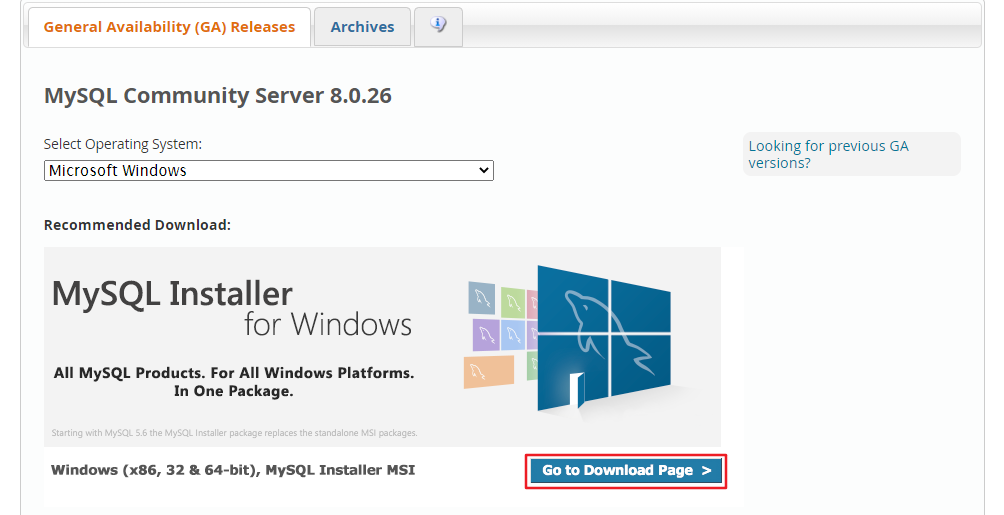Click the MySQL Community Server 8.0.26 heading
This screenshot has height=515, width=1004.
tap(218, 96)
